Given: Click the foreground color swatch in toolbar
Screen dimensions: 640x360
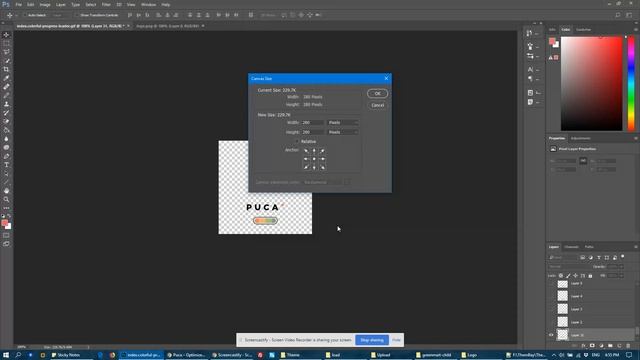Looking at the screenshot, I should pos(4,222).
